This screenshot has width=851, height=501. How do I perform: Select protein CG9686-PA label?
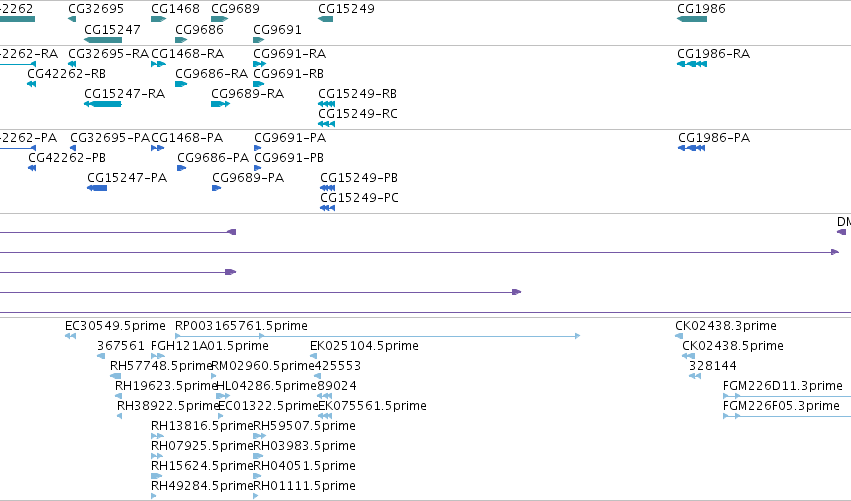[213, 158]
